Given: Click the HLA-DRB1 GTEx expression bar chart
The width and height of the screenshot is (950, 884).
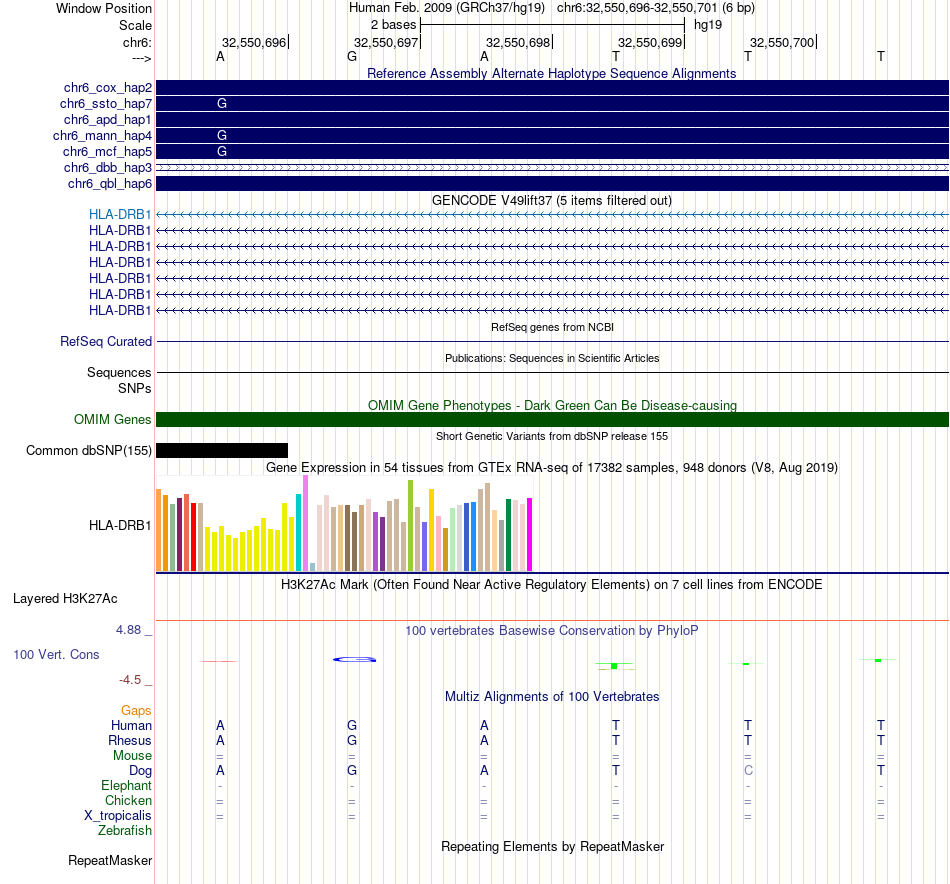Looking at the screenshot, I should tap(344, 523).
